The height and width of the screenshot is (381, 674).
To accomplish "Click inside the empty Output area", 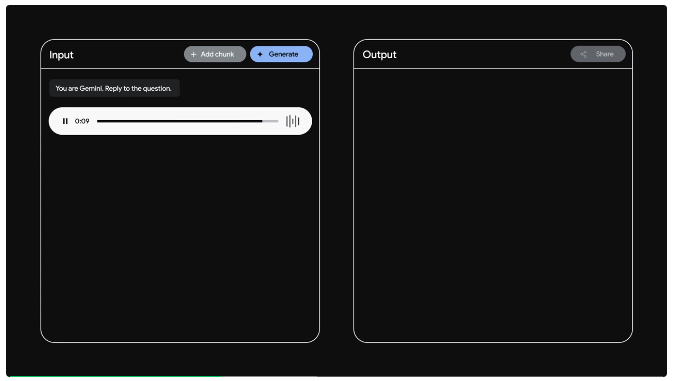I will click(x=493, y=205).
